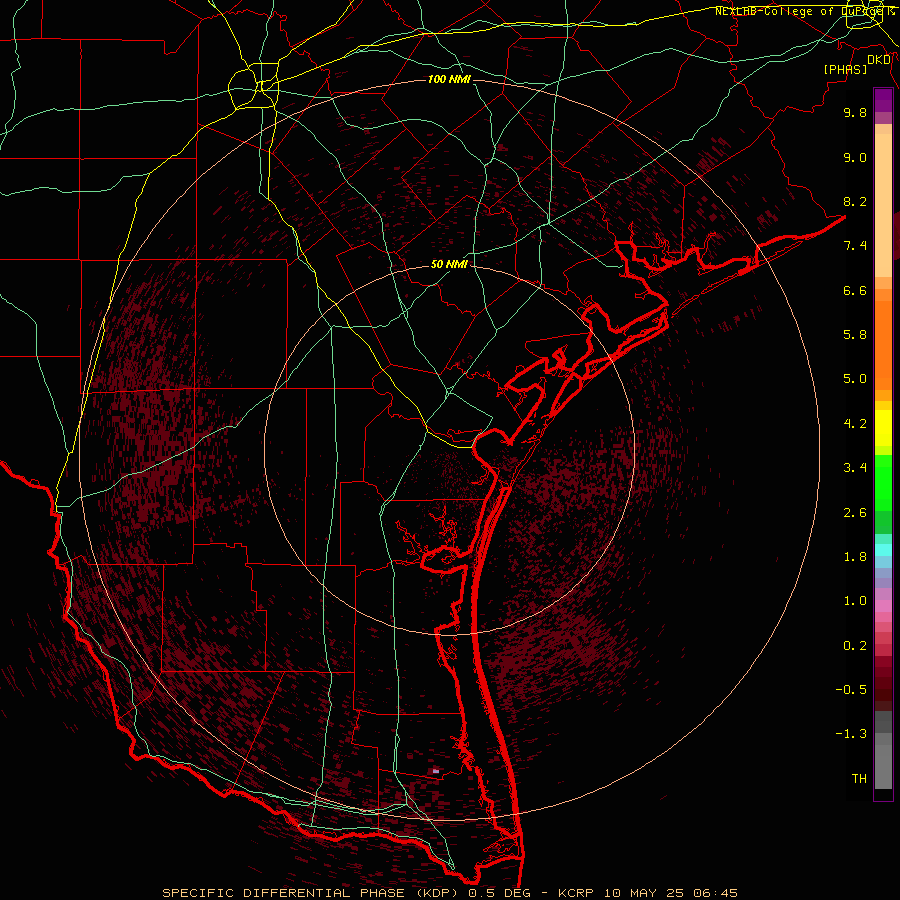Click the "2.6" color scale value

(x=855, y=513)
